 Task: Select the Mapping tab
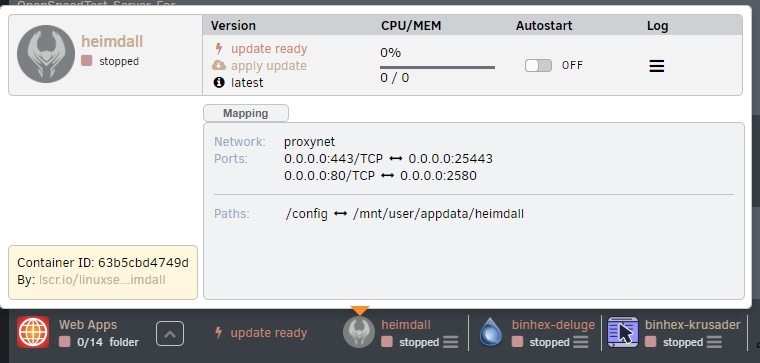click(246, 113)
